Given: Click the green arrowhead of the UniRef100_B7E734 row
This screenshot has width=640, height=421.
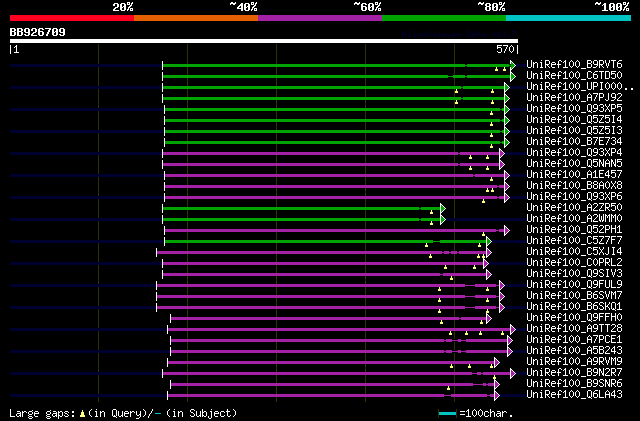Looking at the screenshot, I should tap(507, 143).
